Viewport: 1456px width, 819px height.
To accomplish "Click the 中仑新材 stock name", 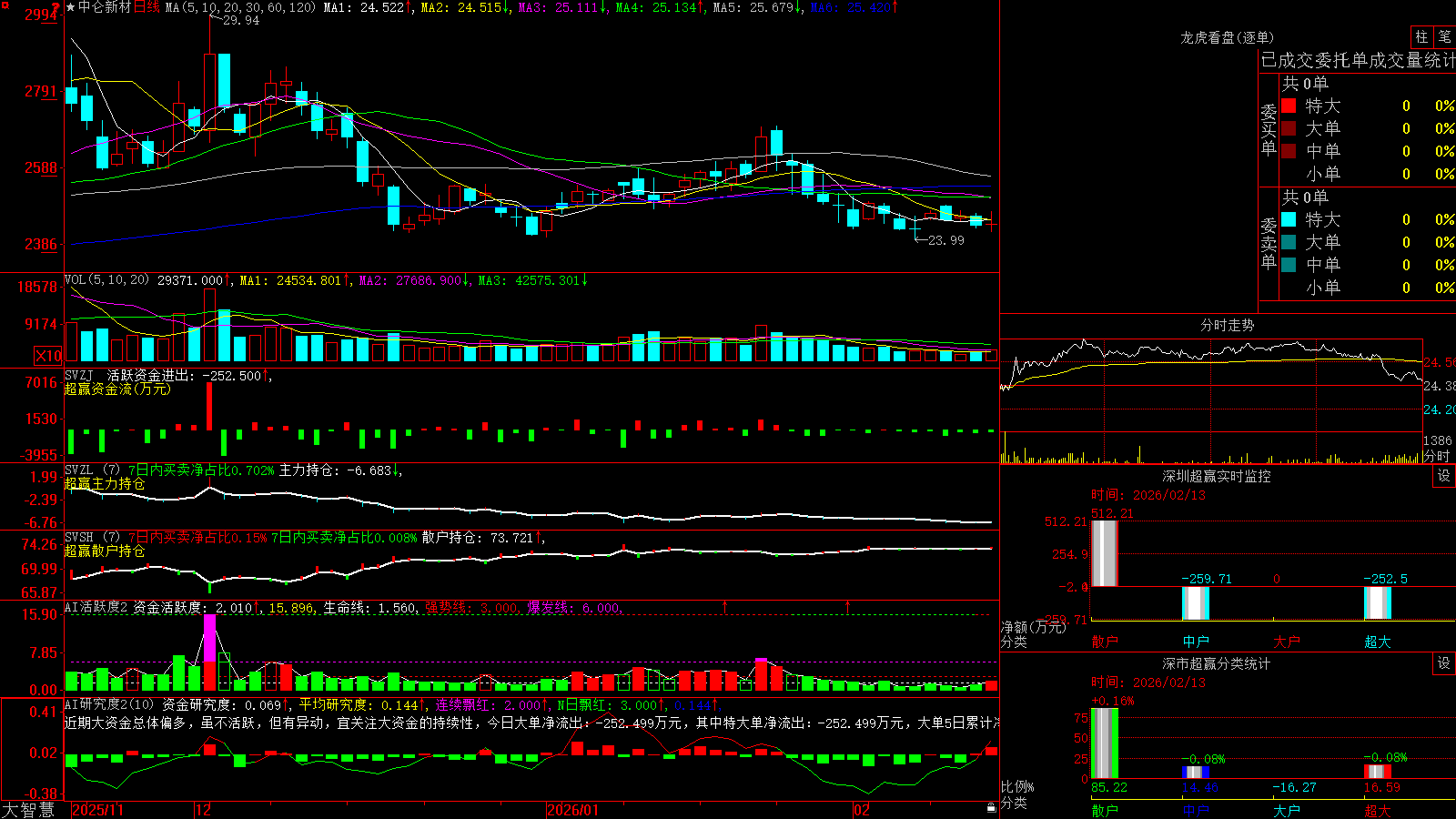I will coord(105,7).
